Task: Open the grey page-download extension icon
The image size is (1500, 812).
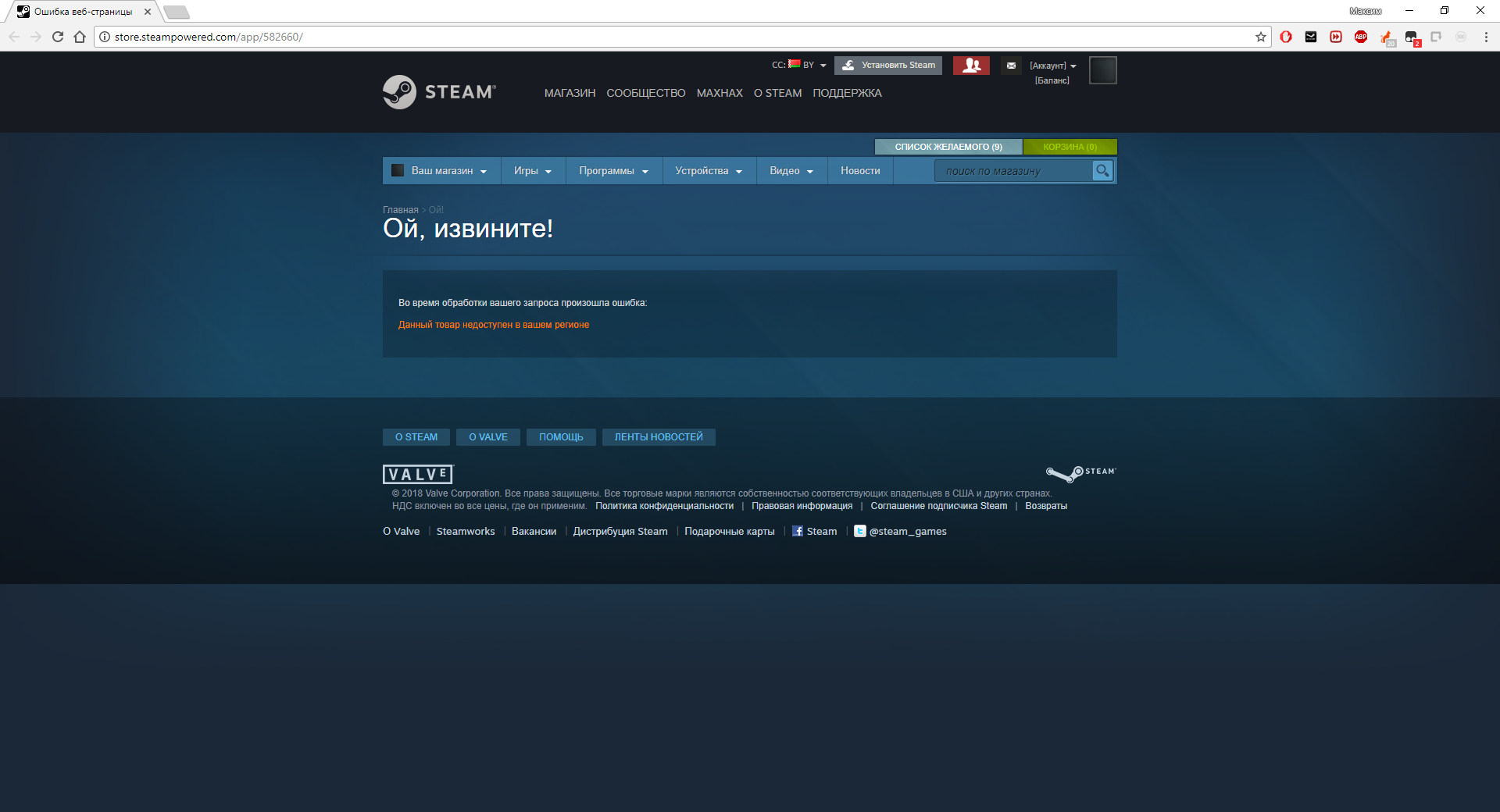Action: [1436, 37]
